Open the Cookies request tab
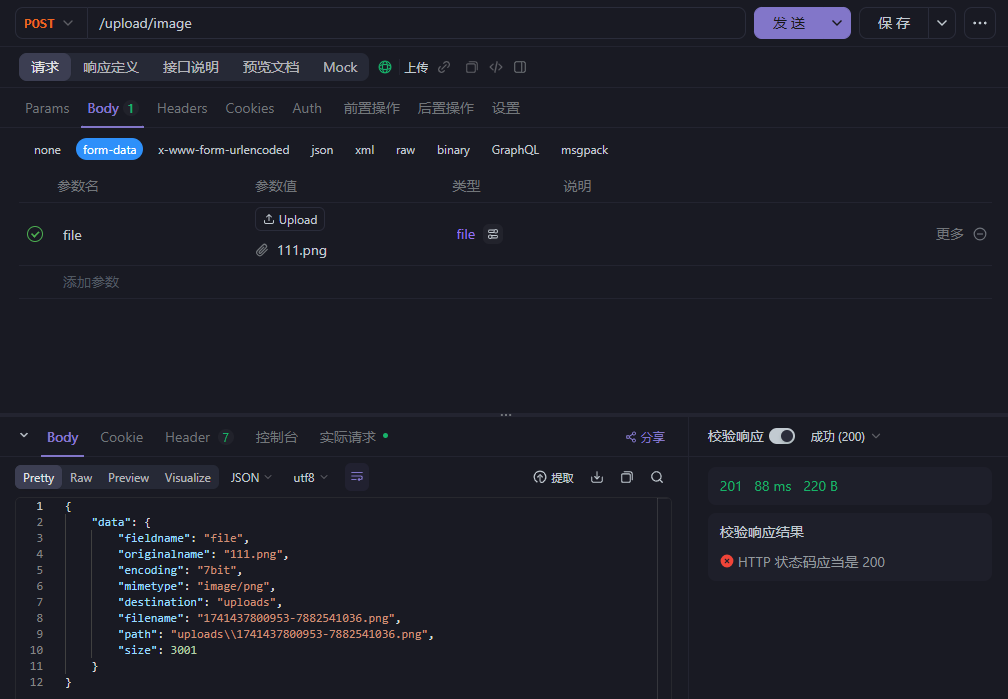 [x=249, y=108]
